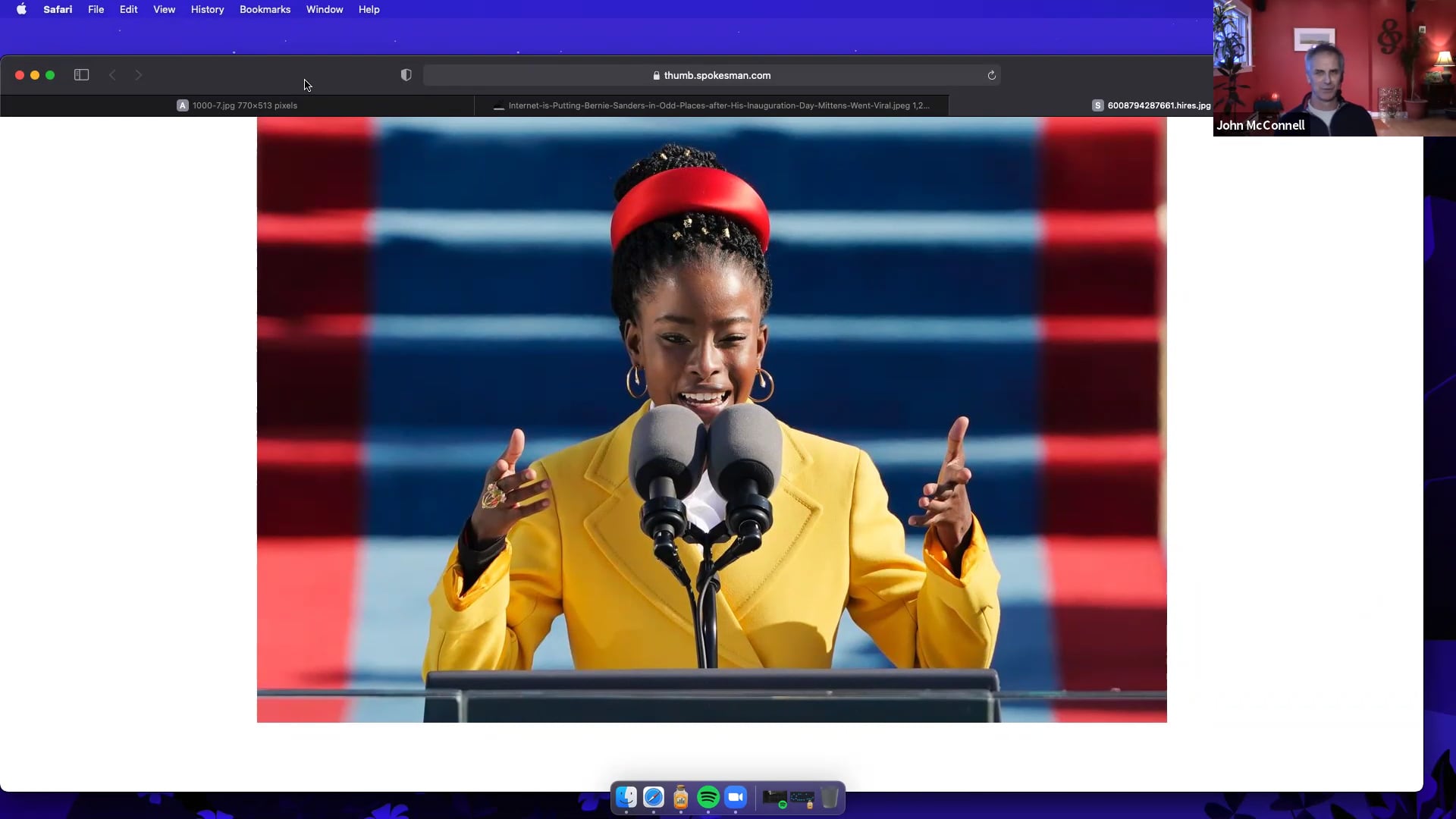Open the File menu
This screenshot has height=819, width=1456.
pos(96,9)
